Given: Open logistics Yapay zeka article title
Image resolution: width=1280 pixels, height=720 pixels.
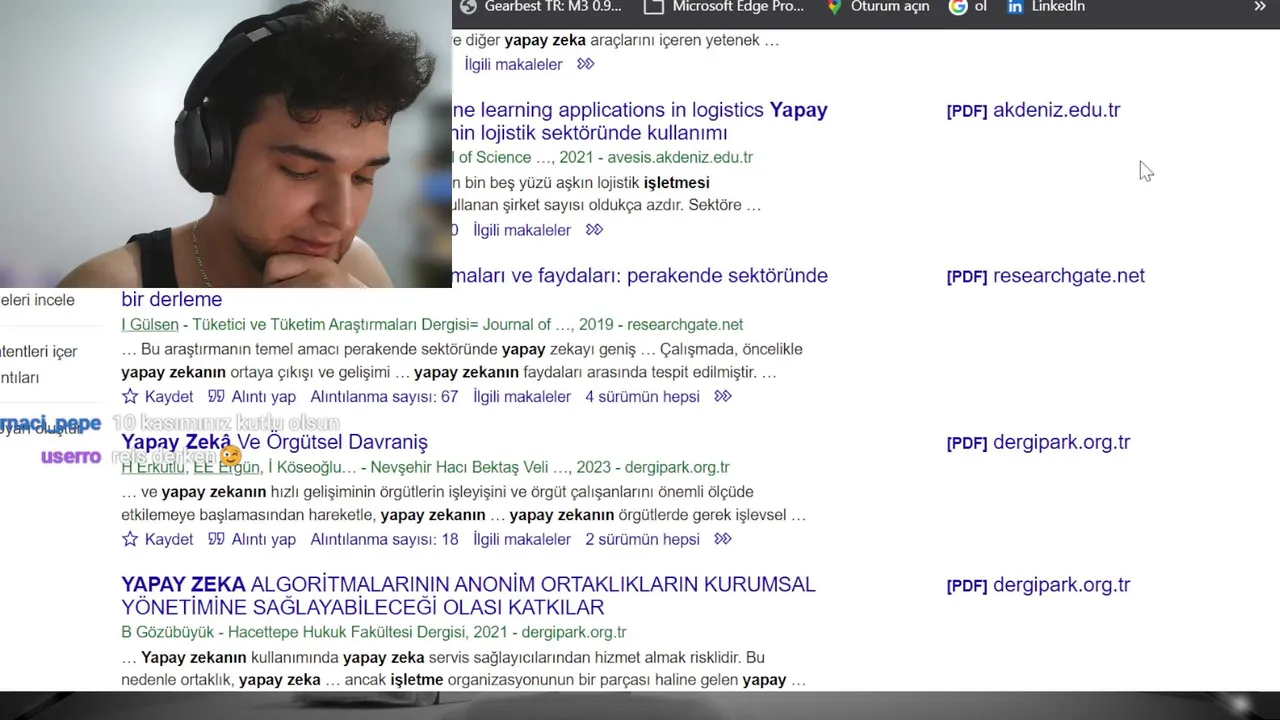Looking at the screenshot, I should click(x=640, y=121).
